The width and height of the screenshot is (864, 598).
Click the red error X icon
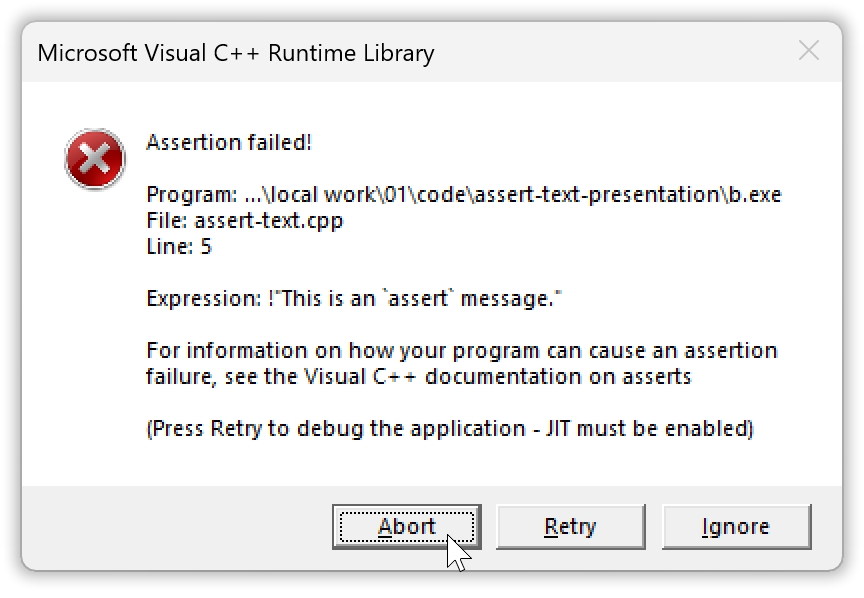(95, 159)
